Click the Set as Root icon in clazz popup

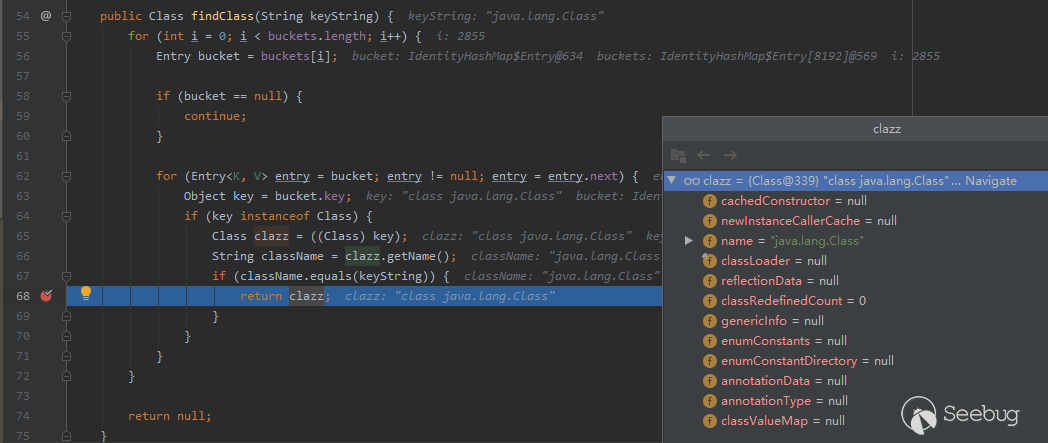click(x=678, y=155)
